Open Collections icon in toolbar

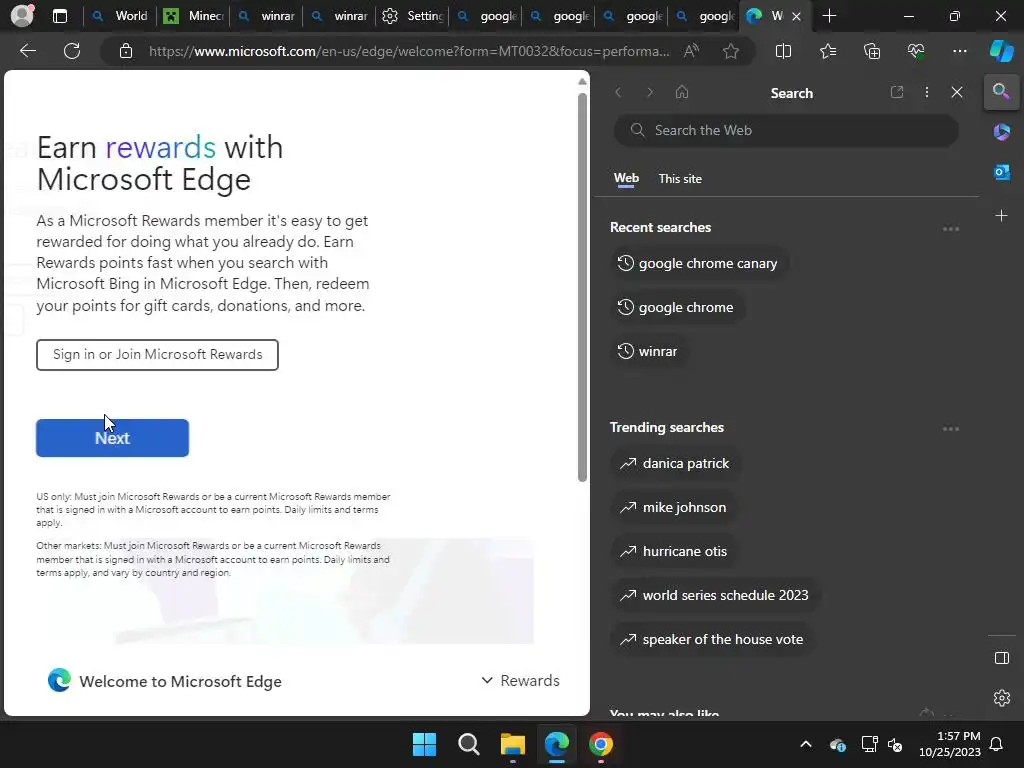click(872, 51)
